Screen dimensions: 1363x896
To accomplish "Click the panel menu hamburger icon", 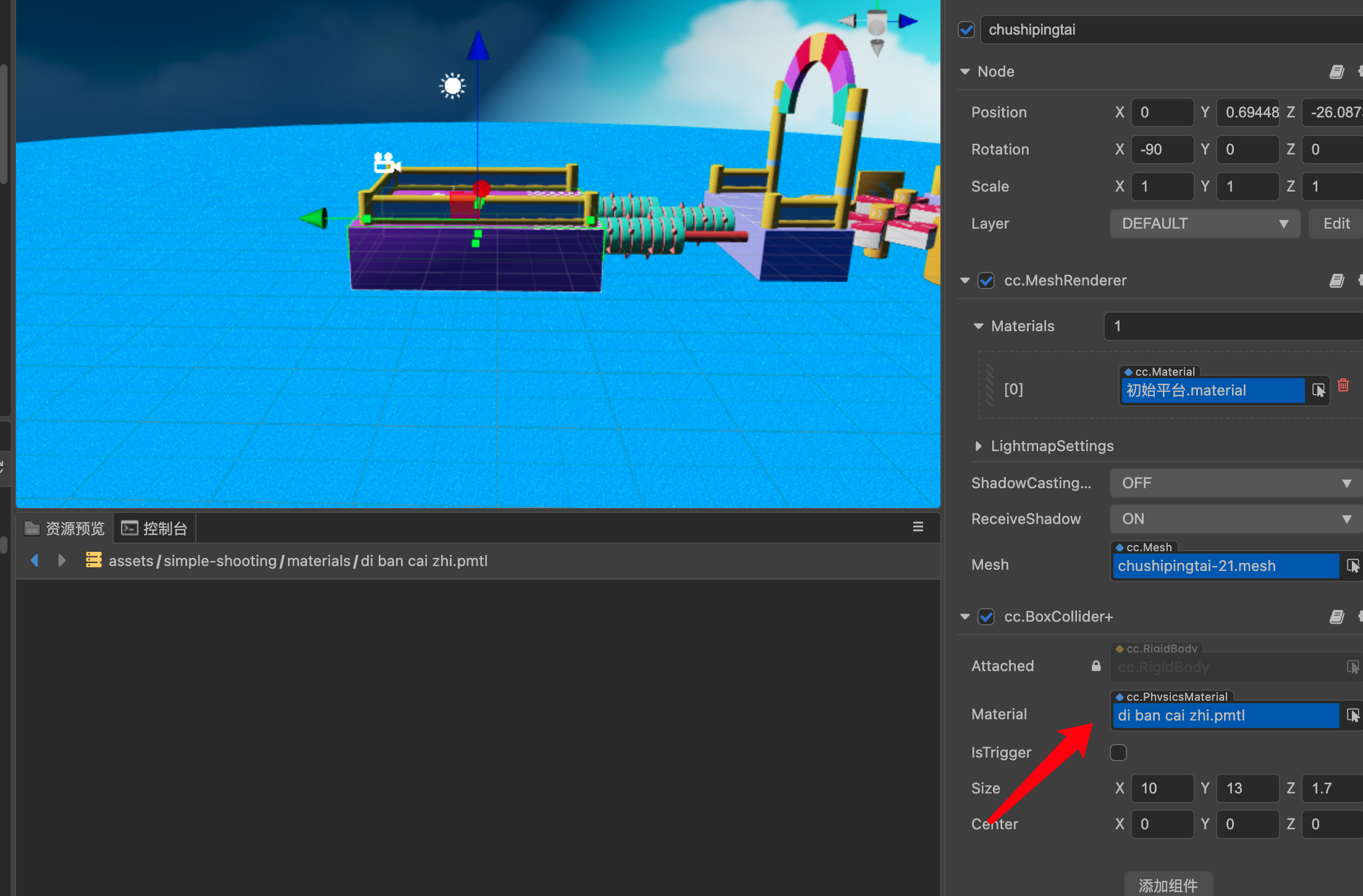I will 918,527.
